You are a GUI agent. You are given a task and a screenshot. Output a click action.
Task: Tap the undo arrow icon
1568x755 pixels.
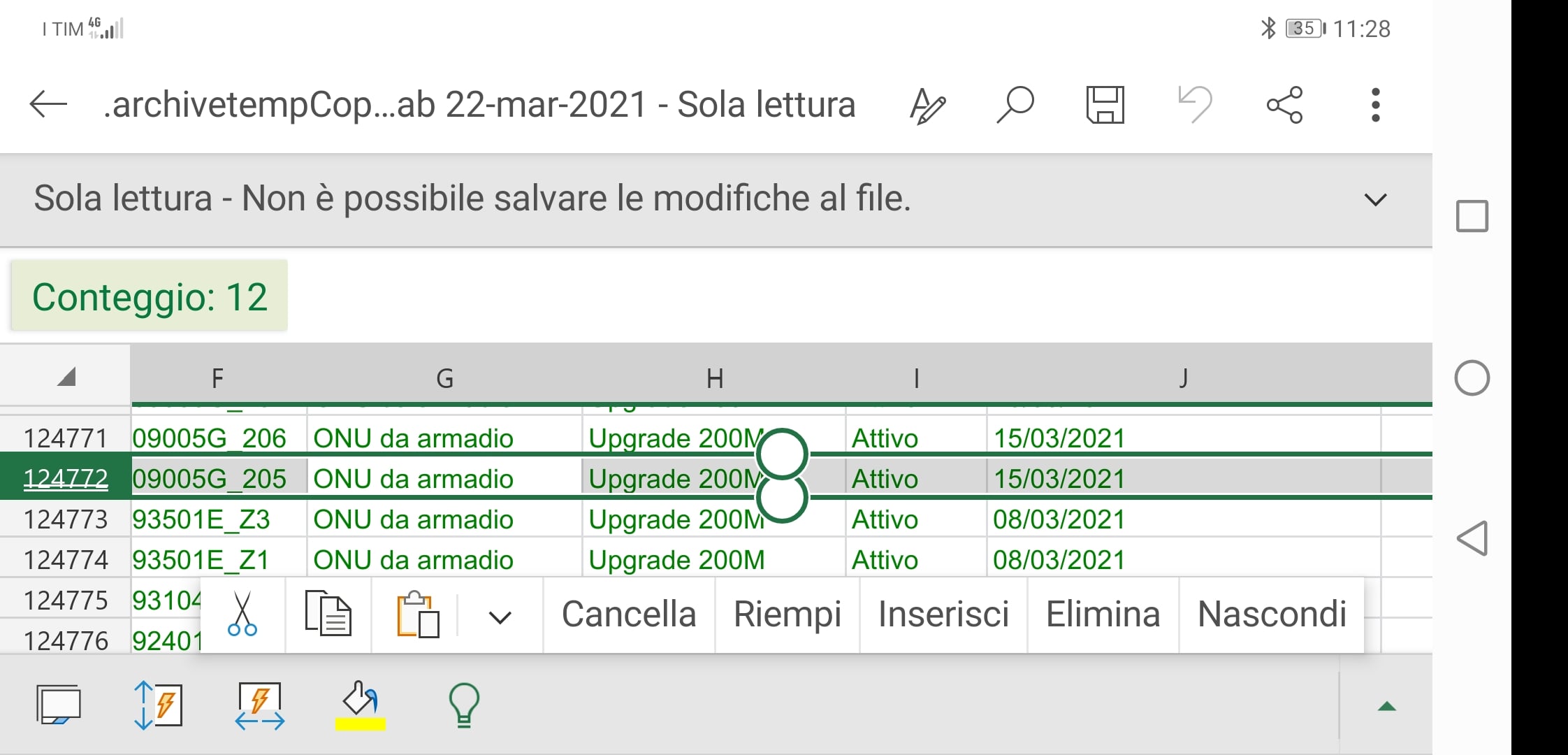click(1195, 105)
